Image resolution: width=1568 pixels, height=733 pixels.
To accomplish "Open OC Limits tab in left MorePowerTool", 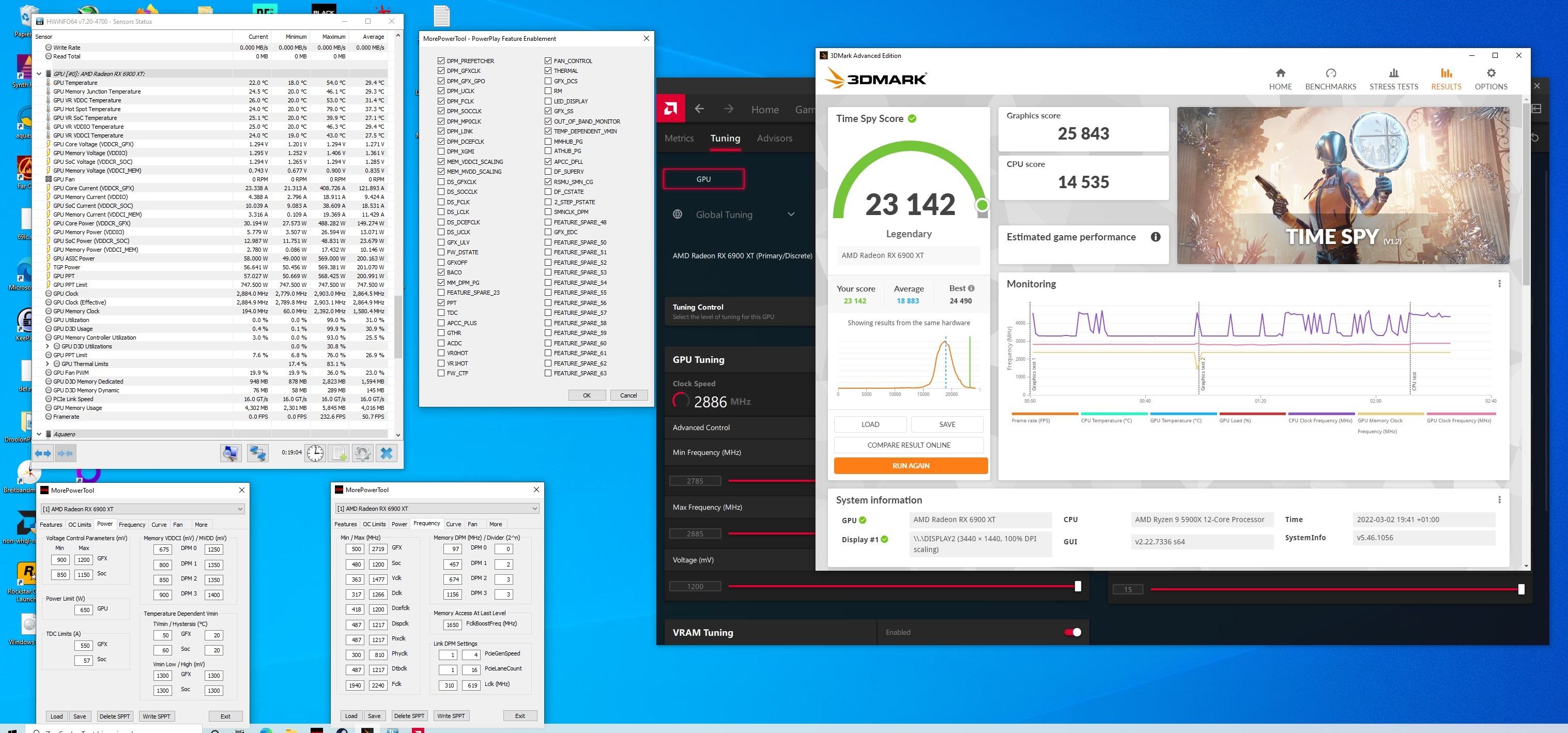I will pyautogui.click(x=80, y=525).
